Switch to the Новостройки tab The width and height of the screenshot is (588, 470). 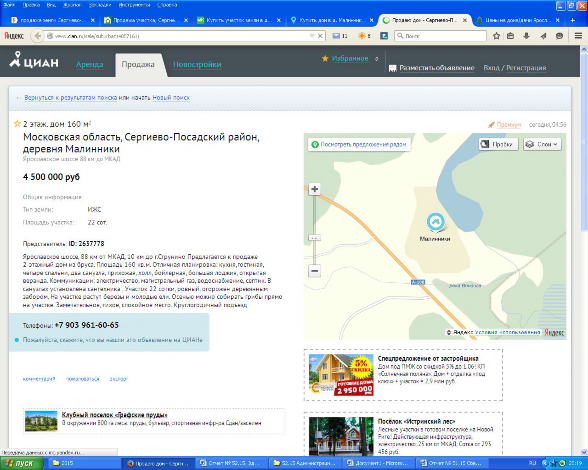pyautogui.click(x=197, y=65)
